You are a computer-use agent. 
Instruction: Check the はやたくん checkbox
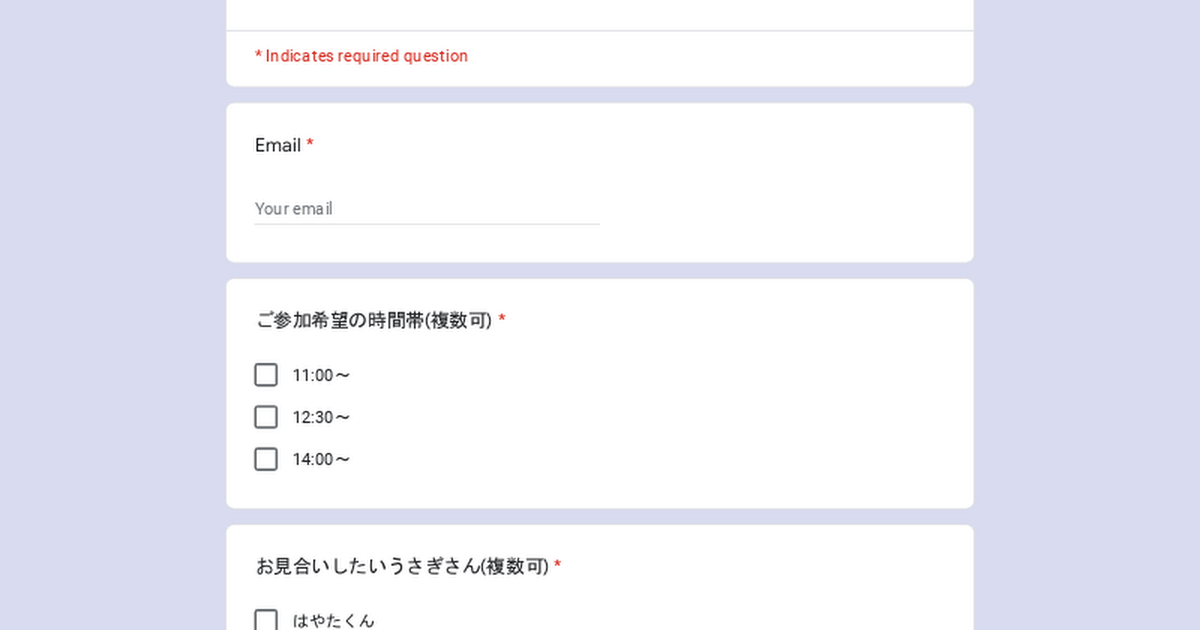pos(266,620)
